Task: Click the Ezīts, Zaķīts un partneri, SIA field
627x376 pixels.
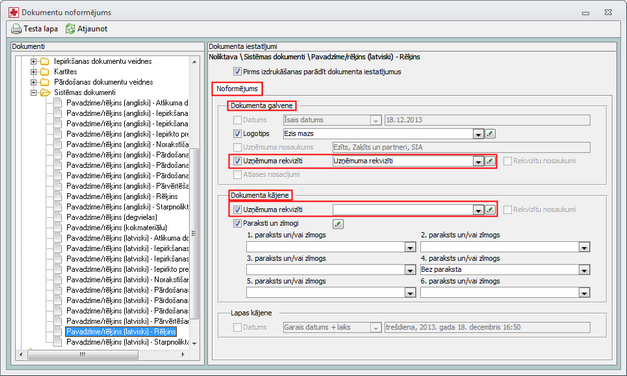Action: pos(461,147)
